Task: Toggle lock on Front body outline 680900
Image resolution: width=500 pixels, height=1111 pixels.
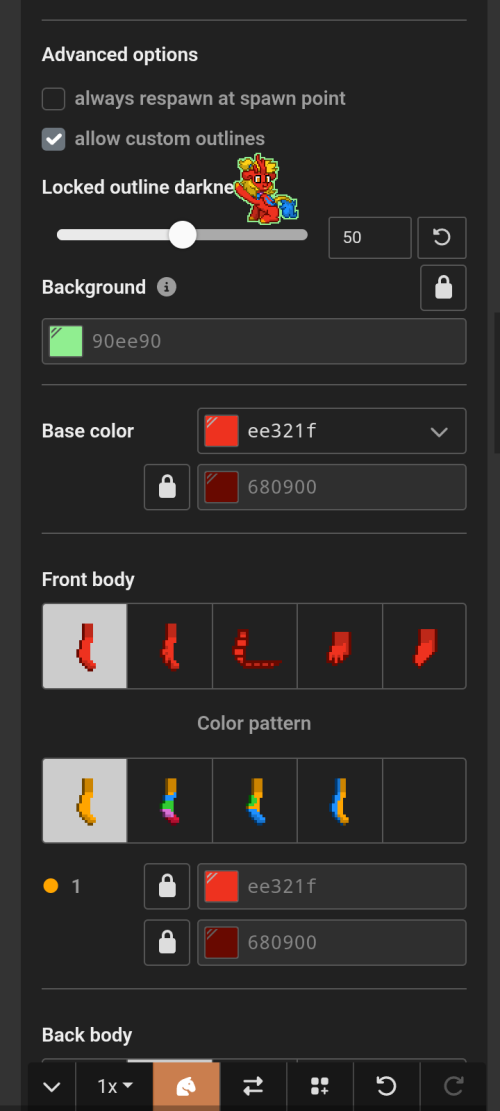Action: tap(167, 942)
